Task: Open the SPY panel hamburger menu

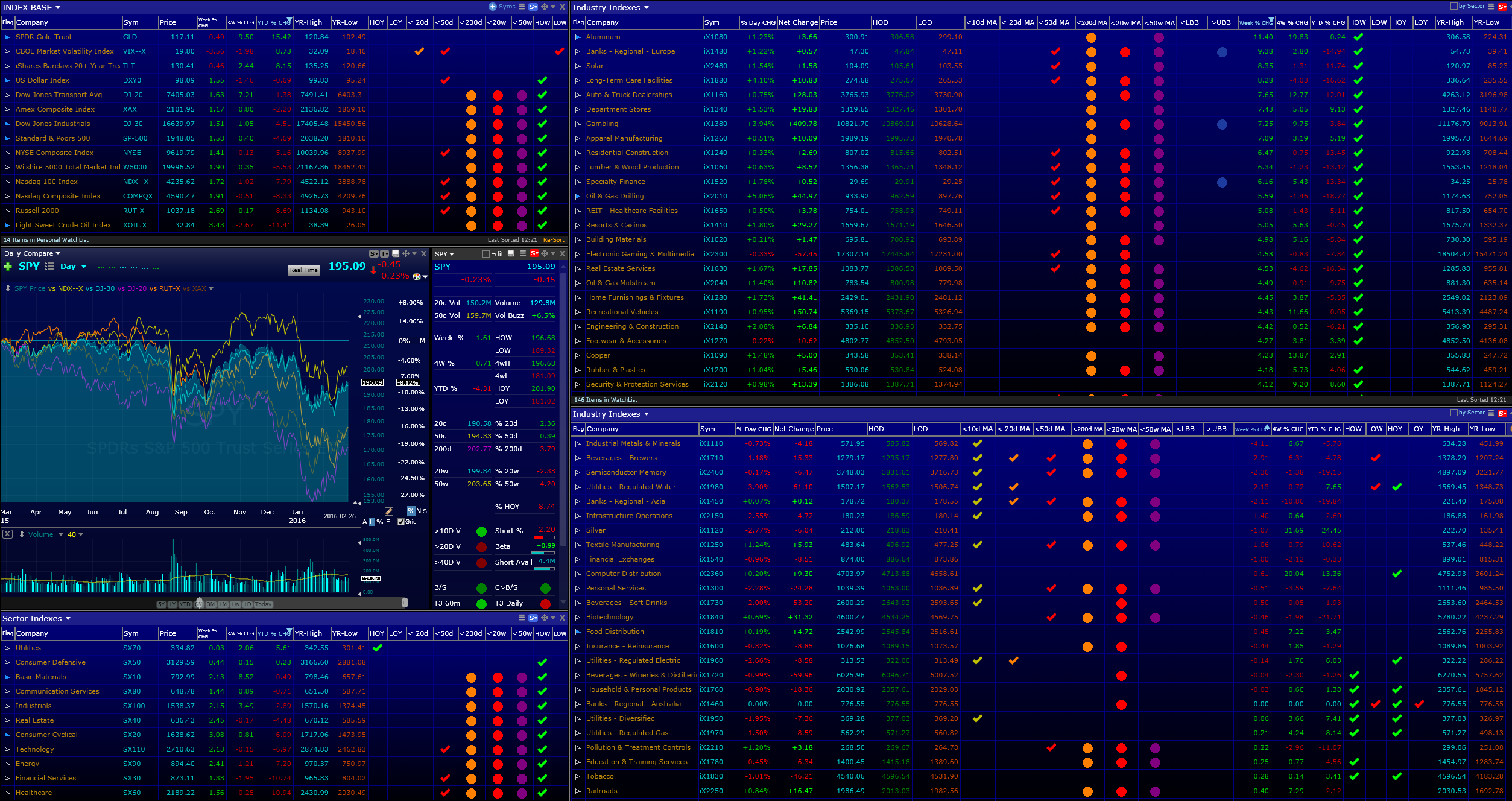Action: pos(523,253)
